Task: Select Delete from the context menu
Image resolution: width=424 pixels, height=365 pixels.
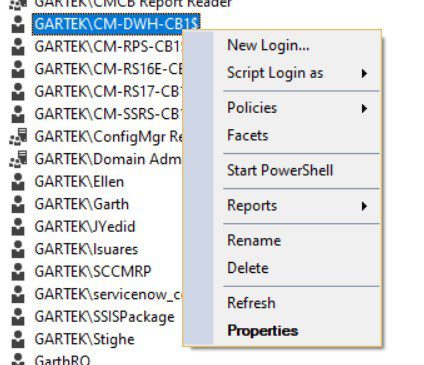Action: pos(248,268)
